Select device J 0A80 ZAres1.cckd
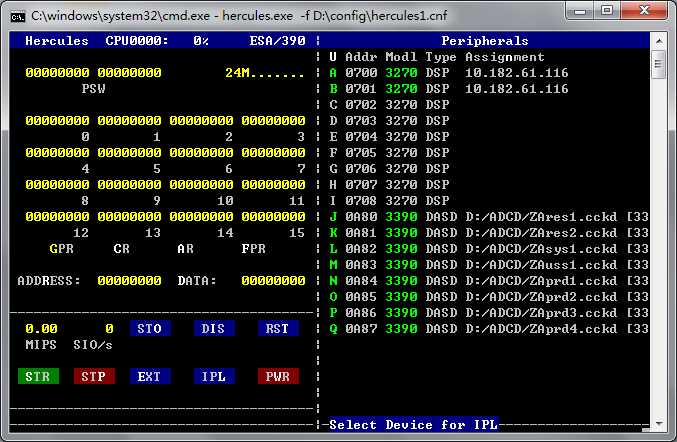Screen dimensions: 677x442 click(489, 216)
